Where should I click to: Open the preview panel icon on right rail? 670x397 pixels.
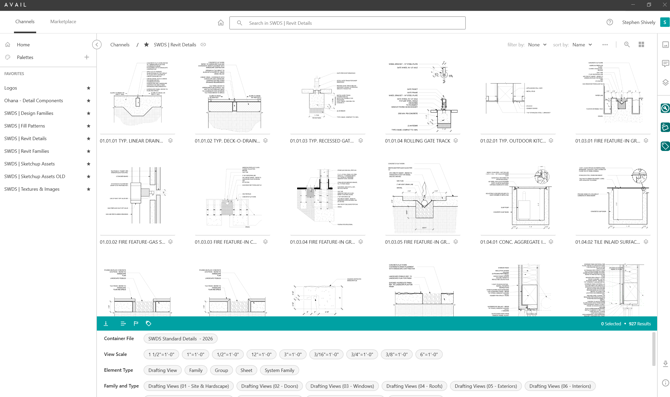coord(665,44)
